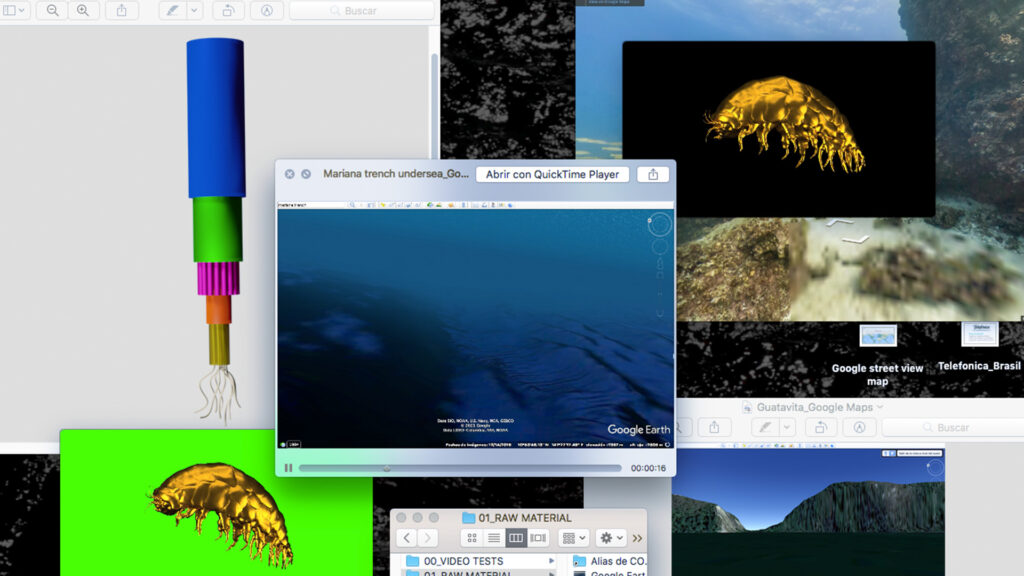The width and height of the screenshot is (1024, 576).
Task: Go forward in 01_RAW MATERIAL Finder window
Action: click(428, 538)
